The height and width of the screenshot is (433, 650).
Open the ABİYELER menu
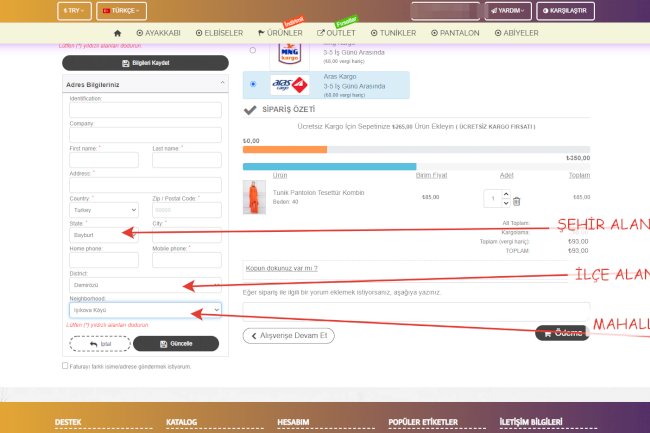click(x=517, y=33)
